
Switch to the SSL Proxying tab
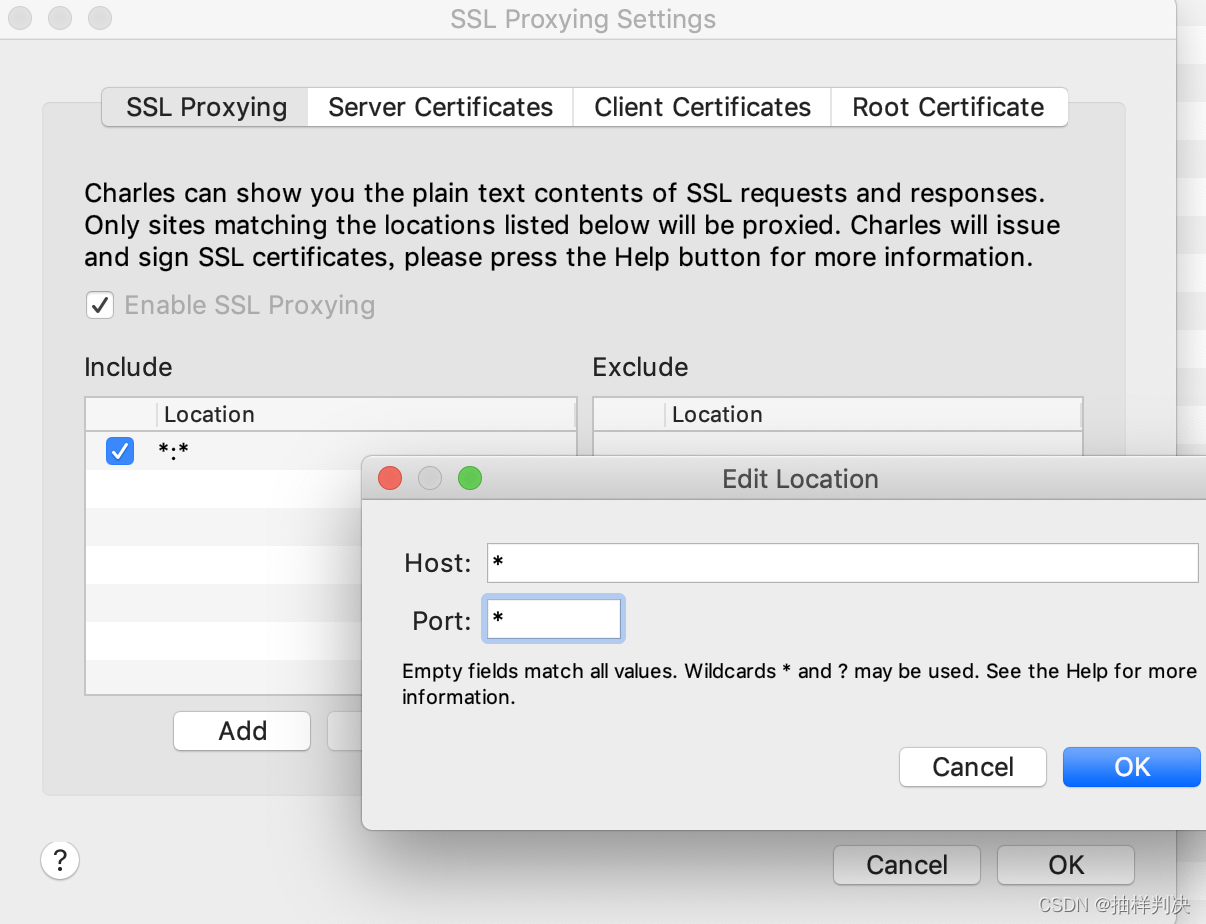click(x=206, y=107)
